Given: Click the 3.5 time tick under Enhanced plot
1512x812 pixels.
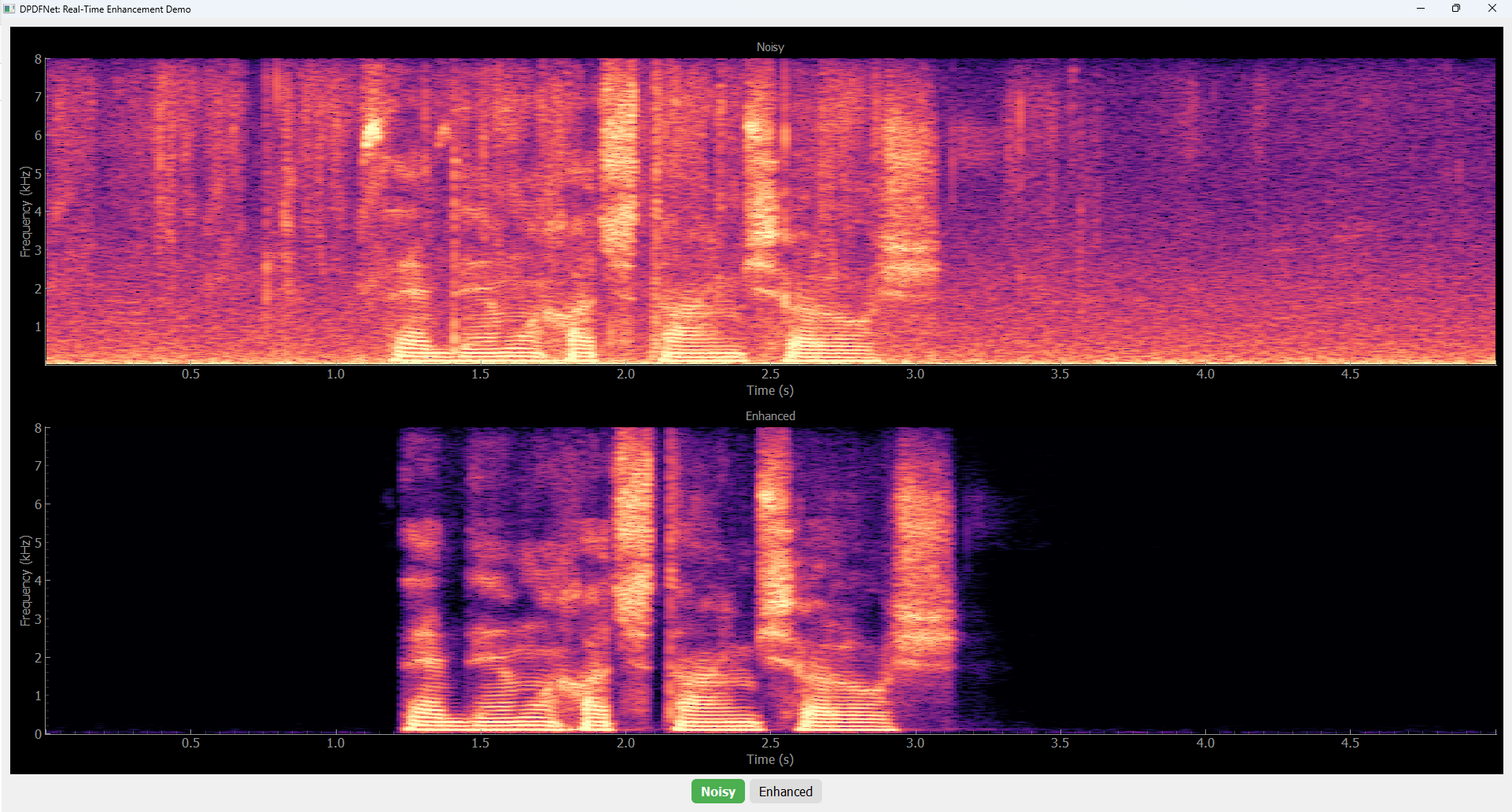Looking at the screenshot, I should pyautogui.click(x=1060, y=743).
